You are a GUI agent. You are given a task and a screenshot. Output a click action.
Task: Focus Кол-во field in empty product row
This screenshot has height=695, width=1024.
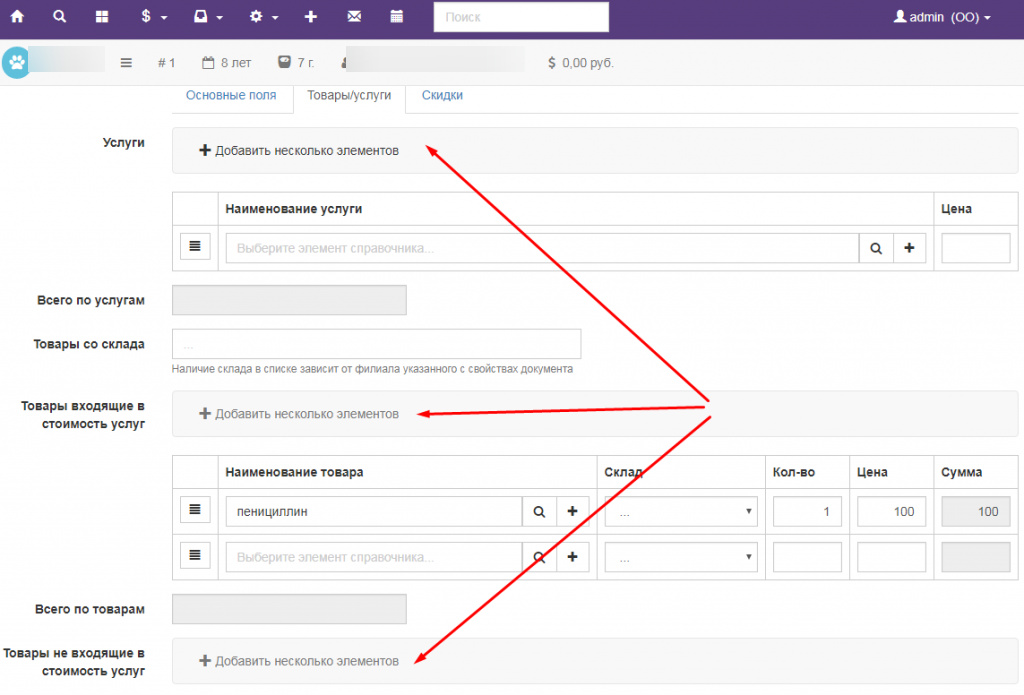click(807, 557)
